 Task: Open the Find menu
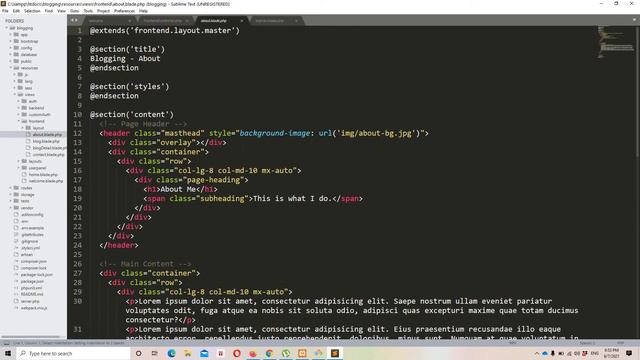point(49,11)
